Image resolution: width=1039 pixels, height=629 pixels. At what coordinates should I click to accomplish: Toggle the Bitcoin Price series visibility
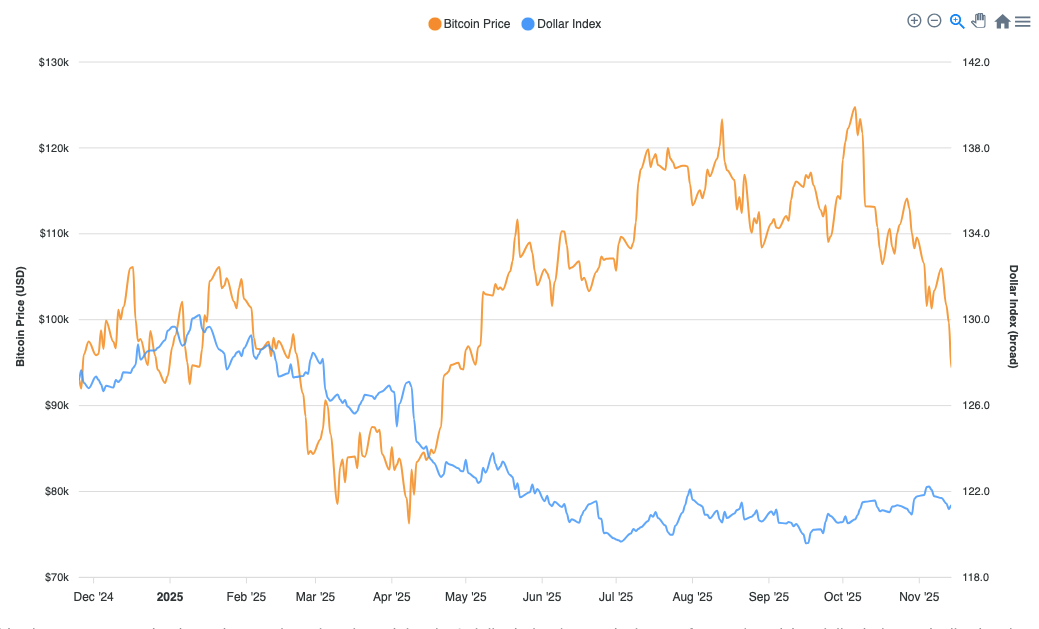[469, 23]
